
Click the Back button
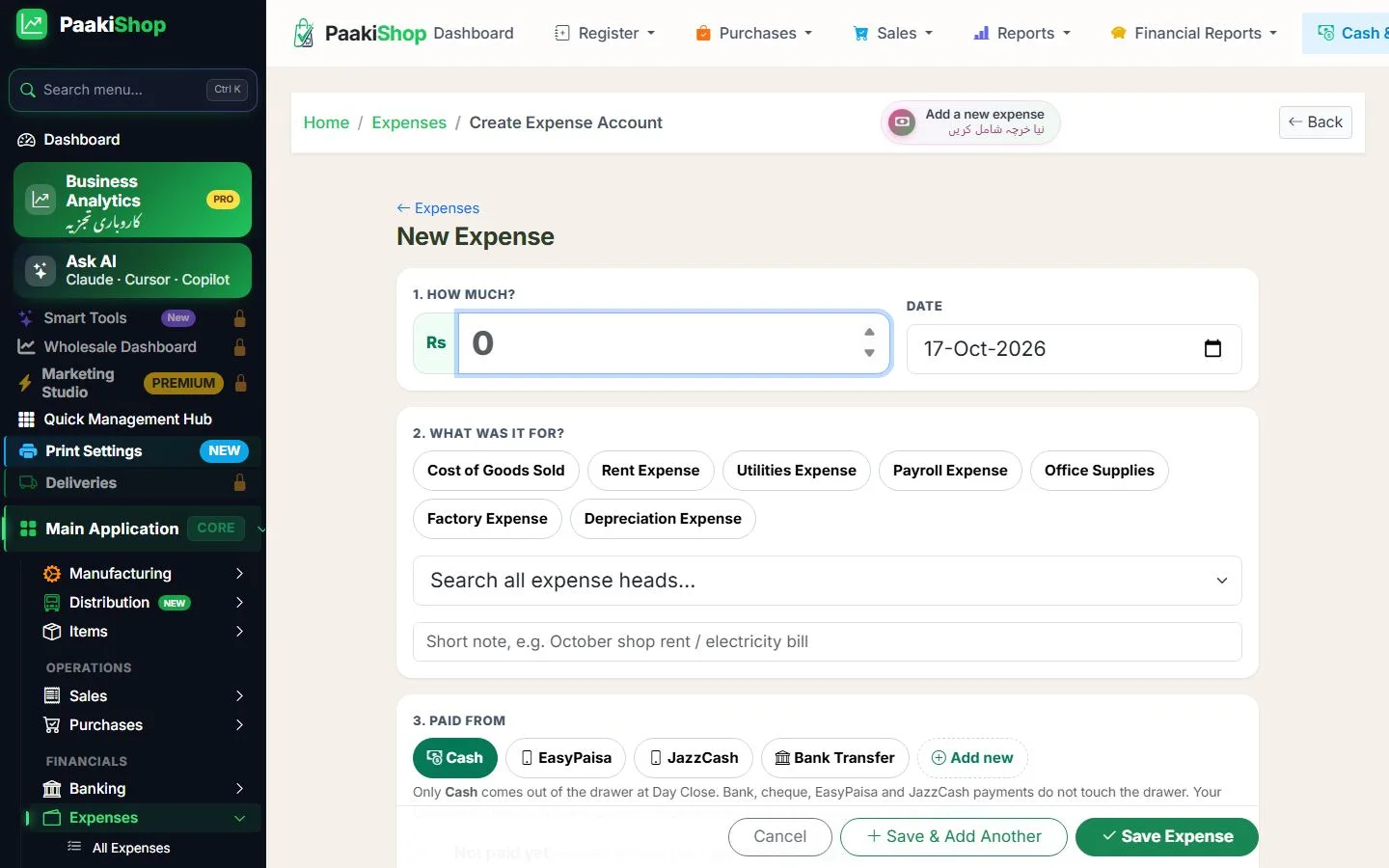pyautogui.click(x=1316, y=122)
